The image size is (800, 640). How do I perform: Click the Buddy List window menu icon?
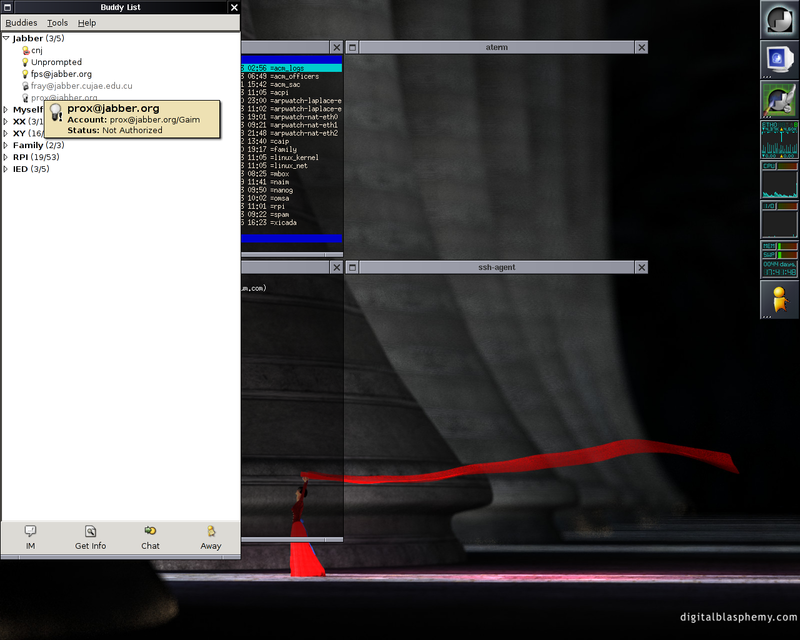(7, 7)
